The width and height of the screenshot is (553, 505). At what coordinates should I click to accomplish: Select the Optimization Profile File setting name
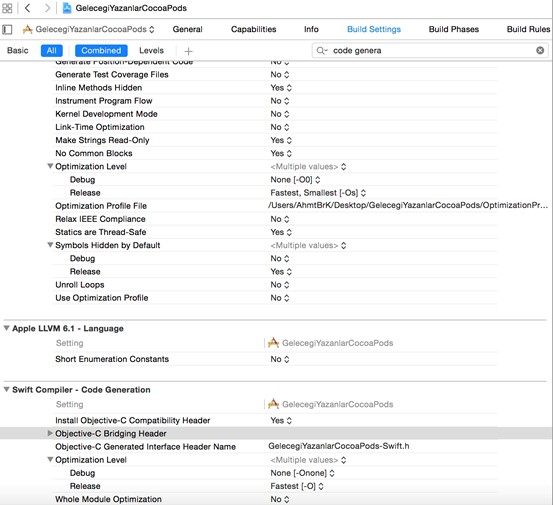pyautogui.click(x=101, y=206)
